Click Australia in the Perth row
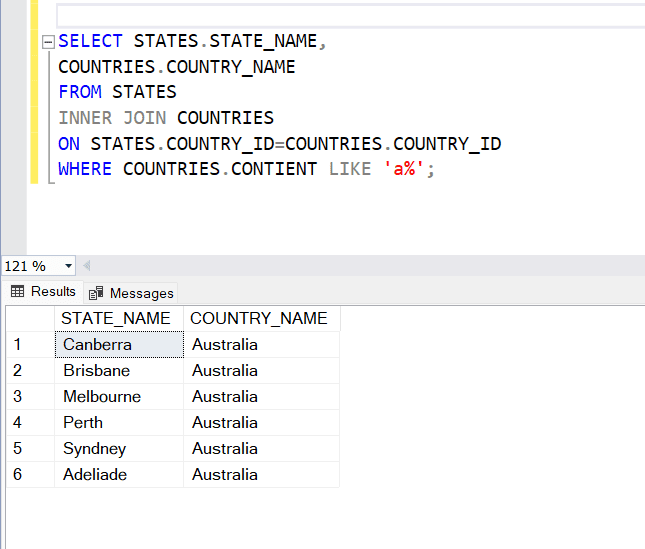 click(x=262, y=422)
